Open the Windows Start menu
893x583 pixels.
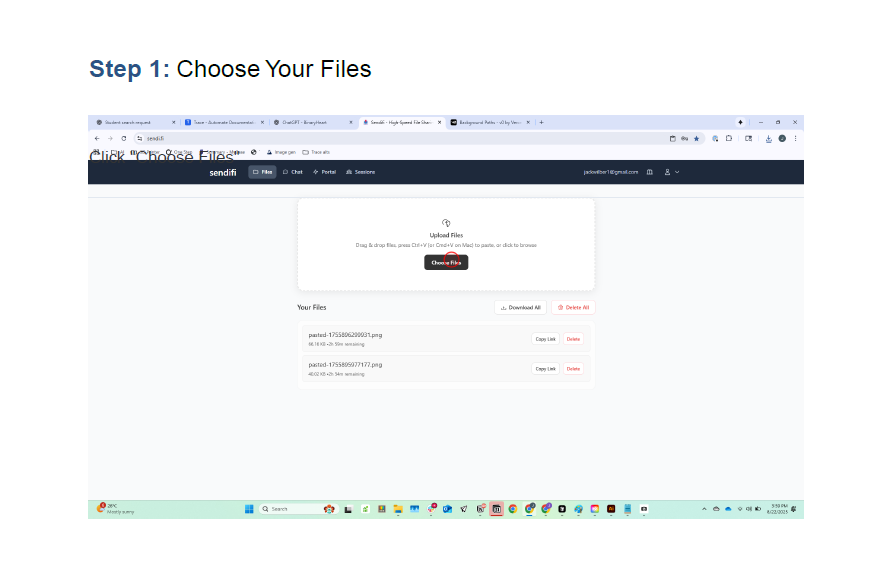pyautogui.click(x=249, y=509)
